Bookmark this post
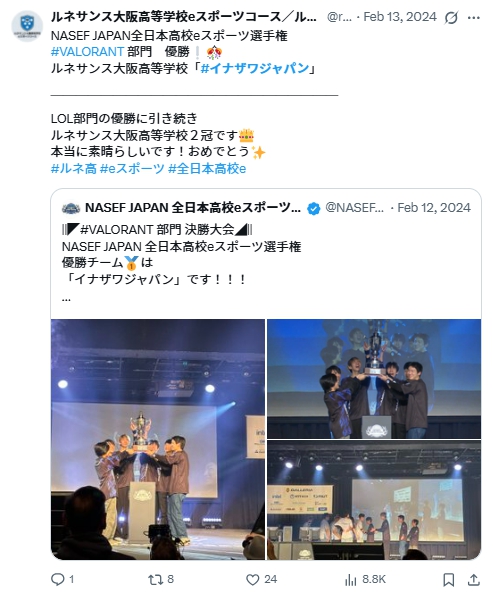 tap(449, 579)
